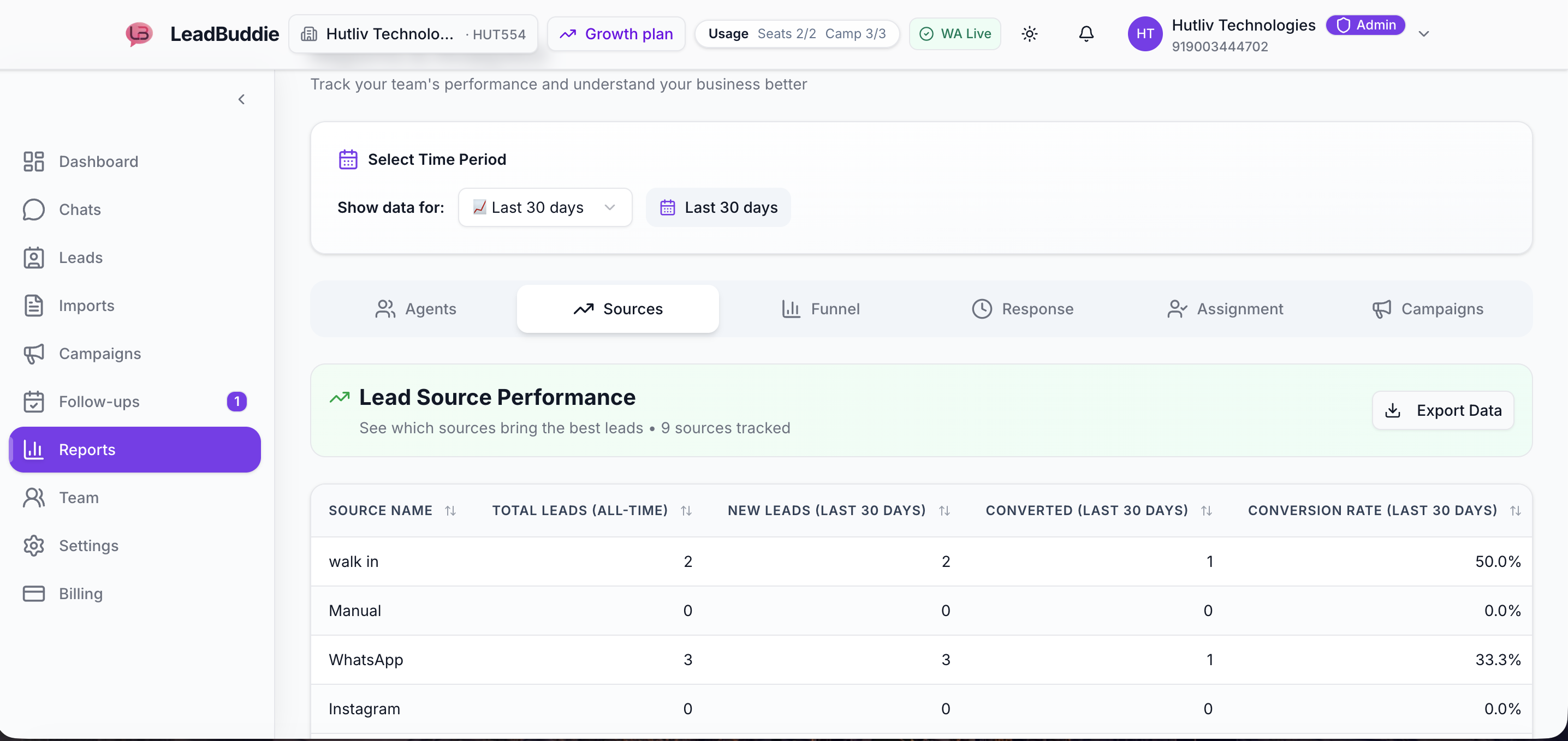Switch to the Funnel tab
Screen dimensions: 1568x741
(820, 309)
